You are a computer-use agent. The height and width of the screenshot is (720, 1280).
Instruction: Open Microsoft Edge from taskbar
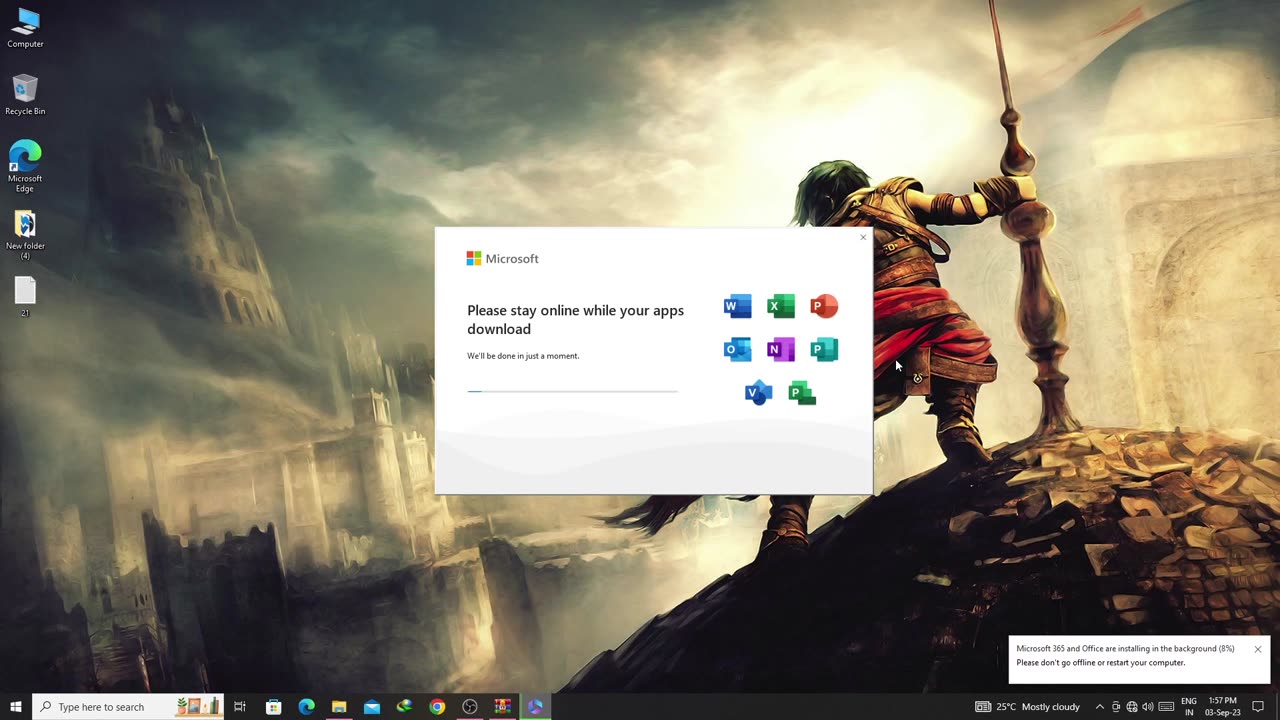click(x=306, y=707)
